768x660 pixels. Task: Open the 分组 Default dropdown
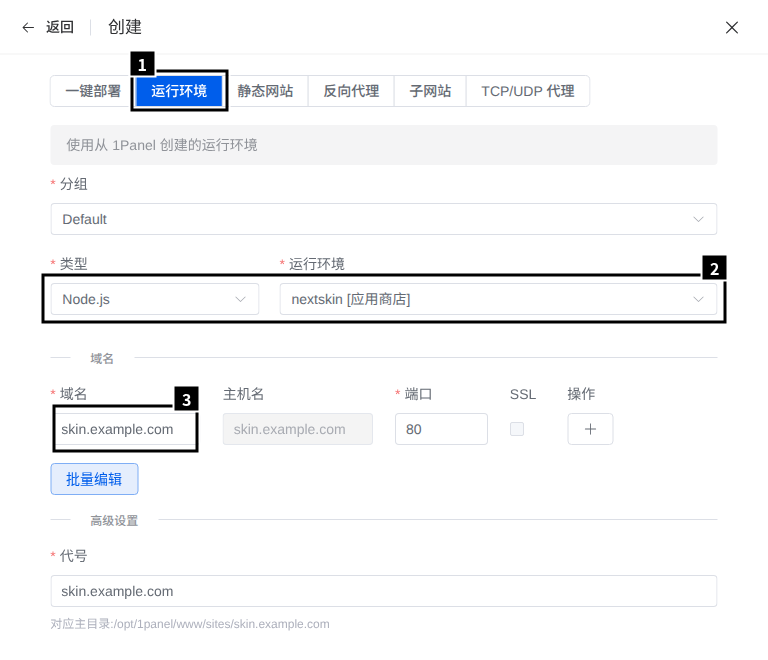pos(384,219)
